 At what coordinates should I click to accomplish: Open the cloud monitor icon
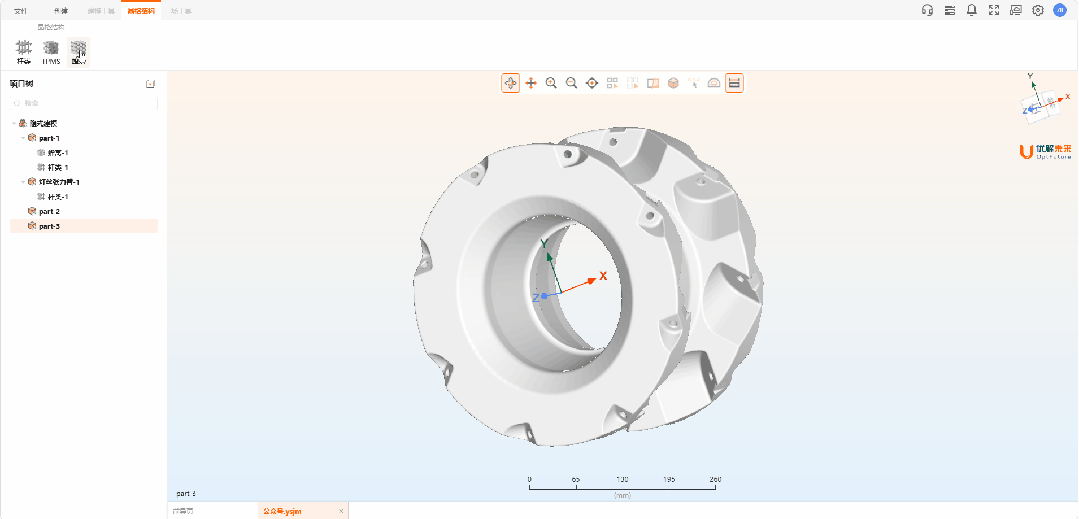[x=1016, y=10]
